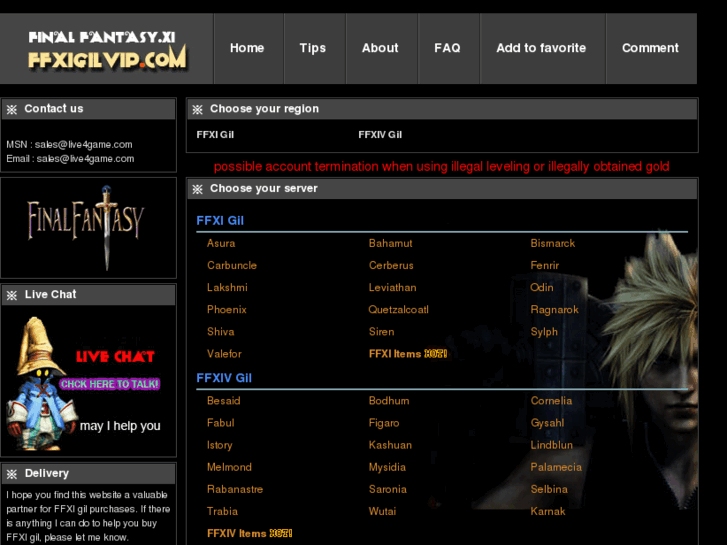Choose the Besaid FFXIV server
This screenshot has height=545, width=727.
pyautogui.click(x=223, y=401)
